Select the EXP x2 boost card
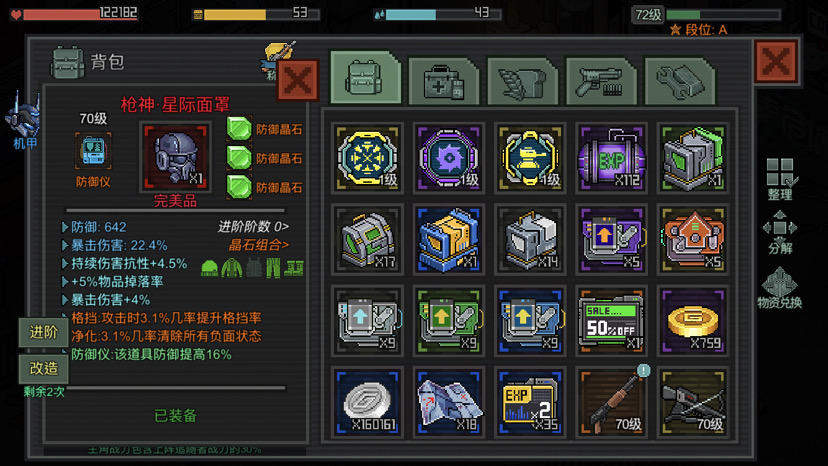 (x=530, y=402)
